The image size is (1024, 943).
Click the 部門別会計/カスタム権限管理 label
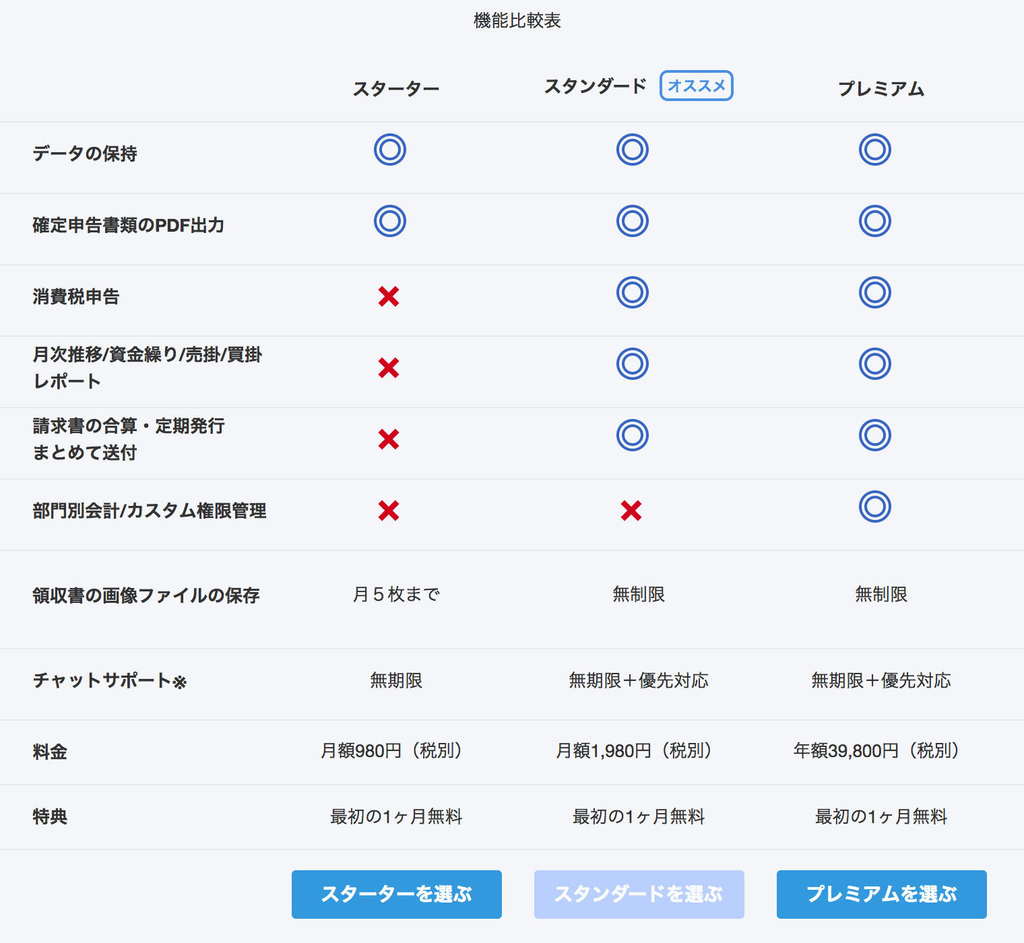click(x=150, y=511)
